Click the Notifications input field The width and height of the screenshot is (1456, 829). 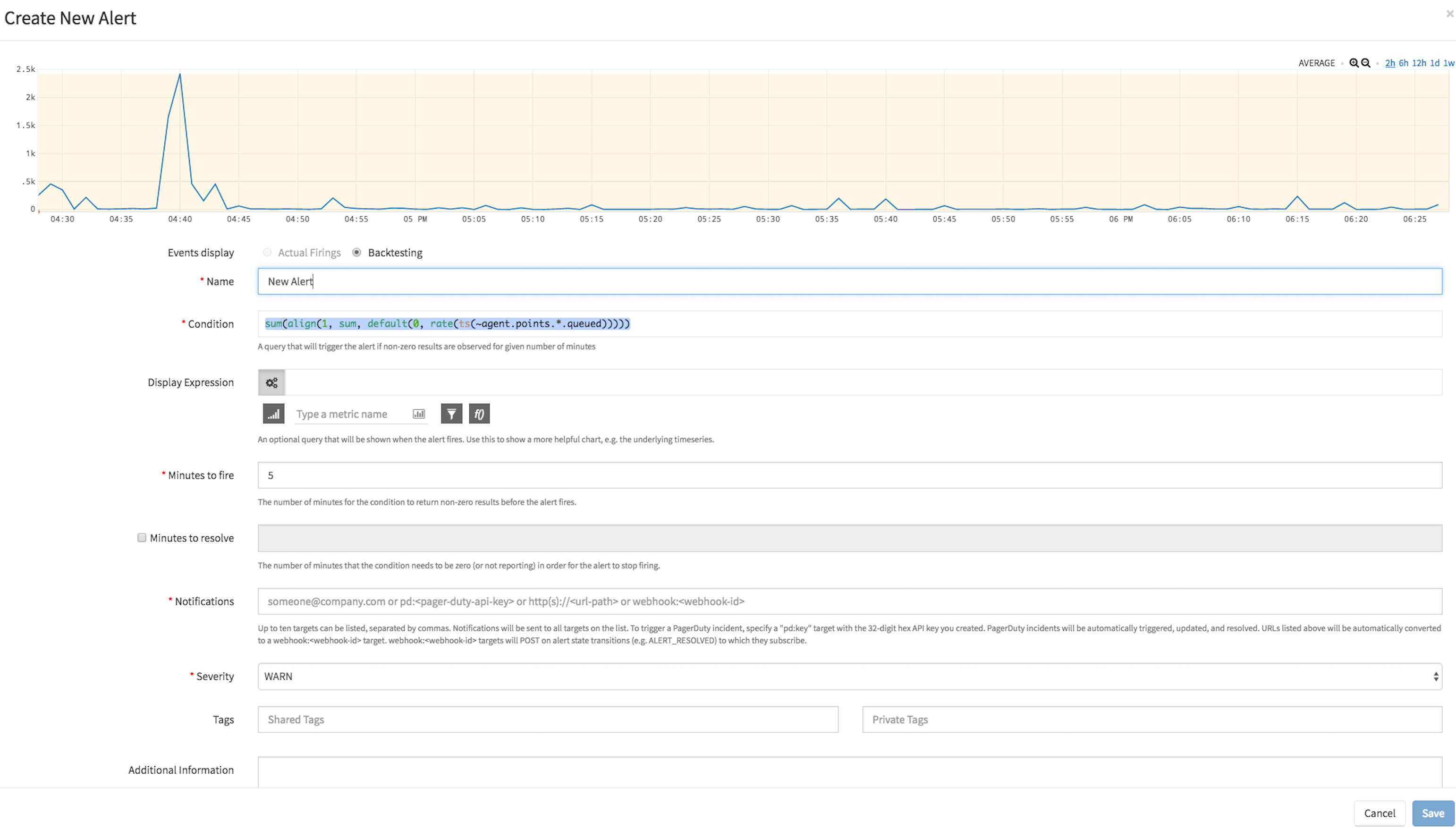click(849, 600)
